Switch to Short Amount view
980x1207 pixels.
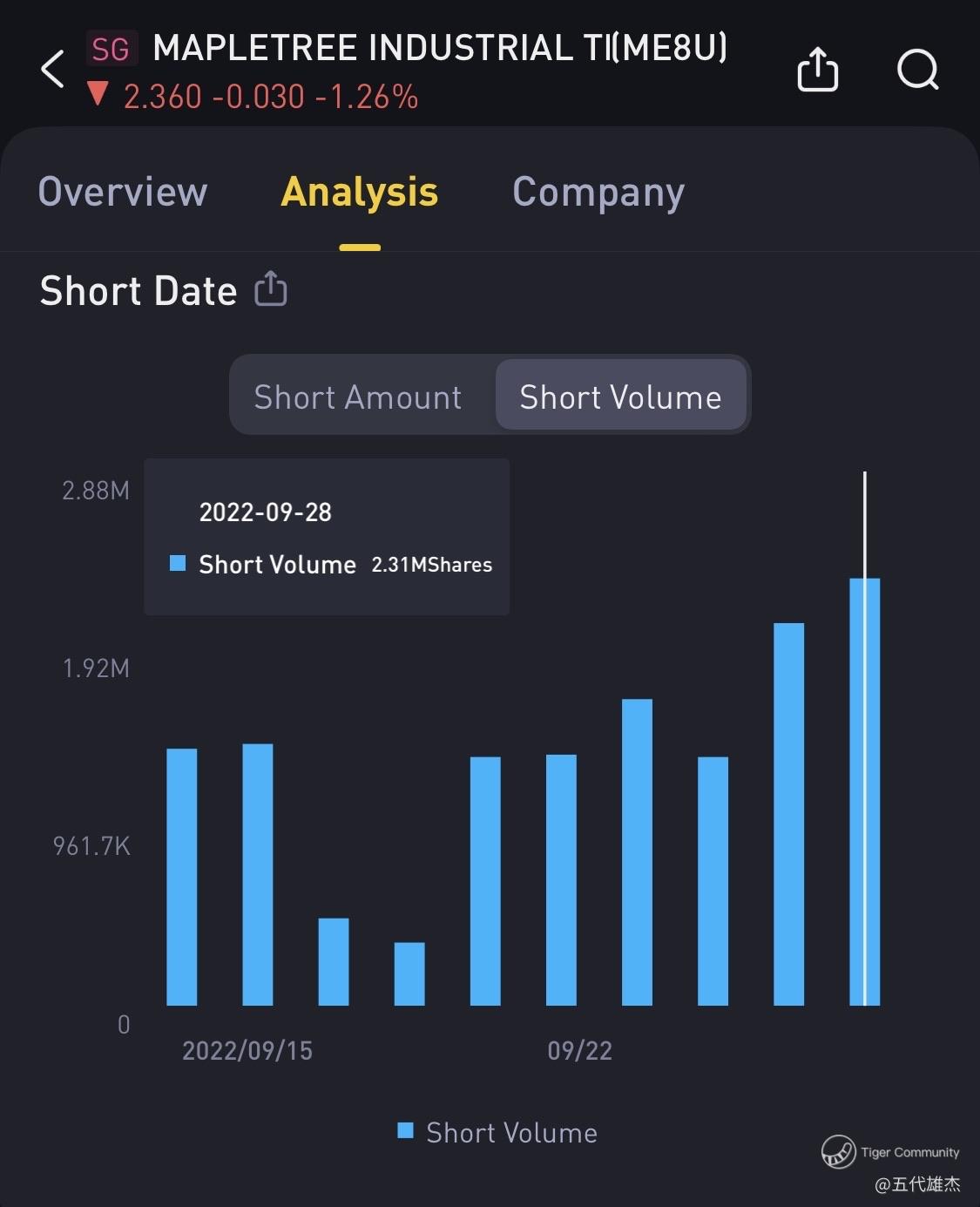(x=357, y=397)
